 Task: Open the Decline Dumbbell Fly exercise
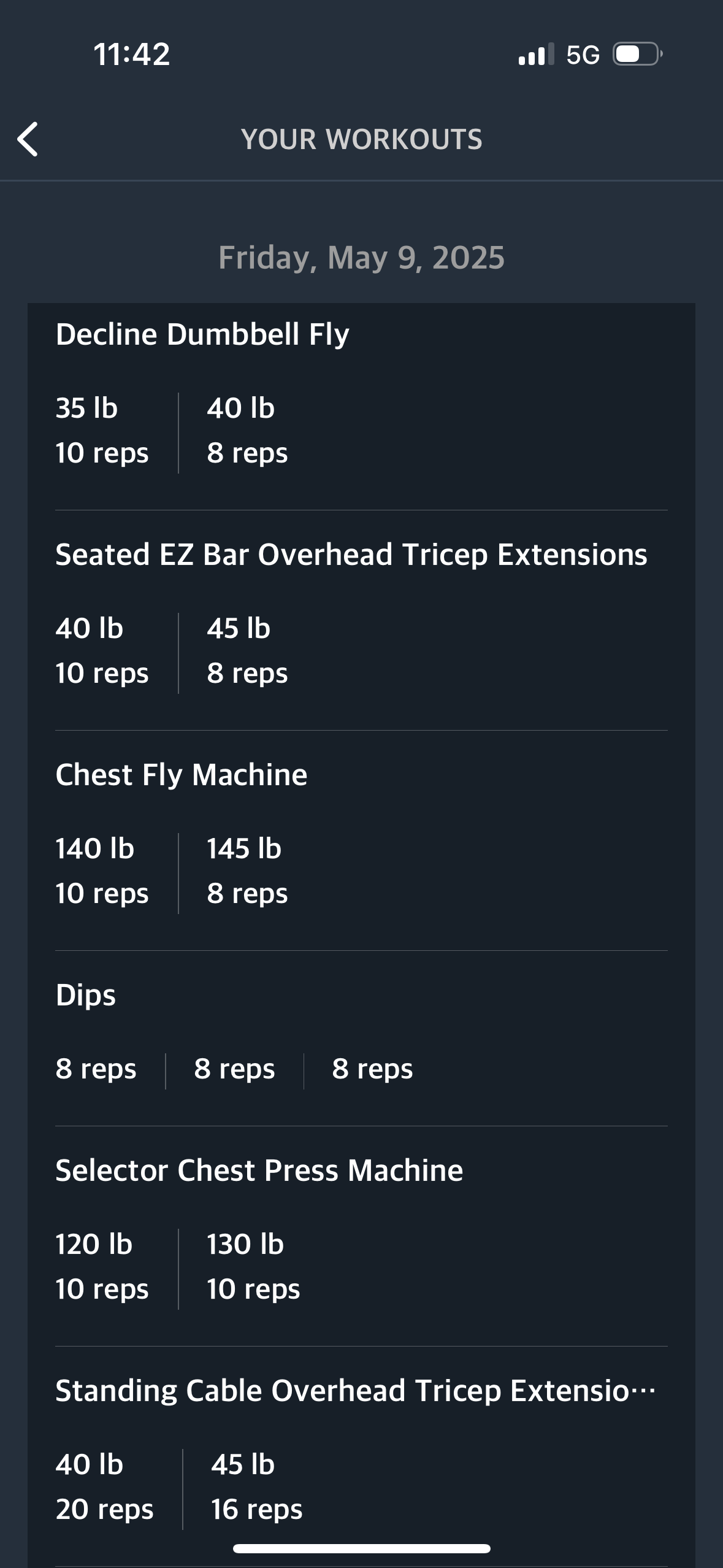[x=202, y=335]
